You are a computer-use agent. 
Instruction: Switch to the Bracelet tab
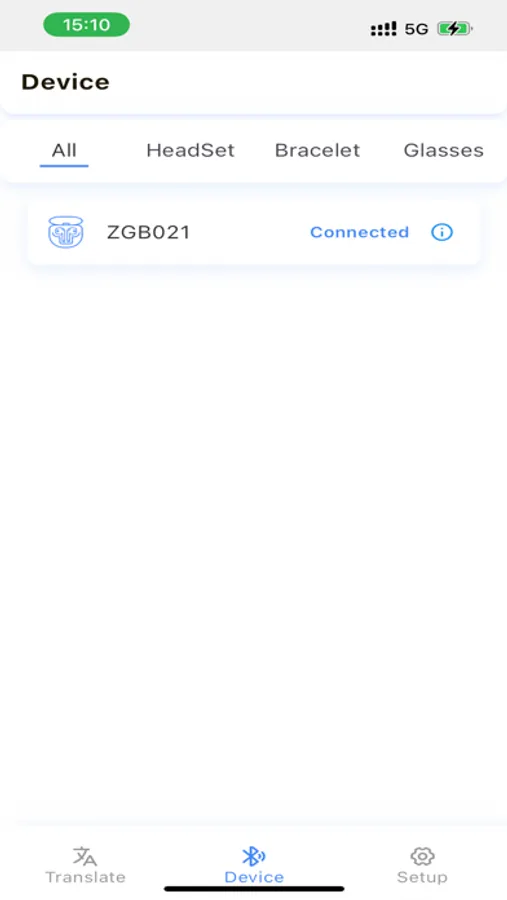click(x=318, y=150)
